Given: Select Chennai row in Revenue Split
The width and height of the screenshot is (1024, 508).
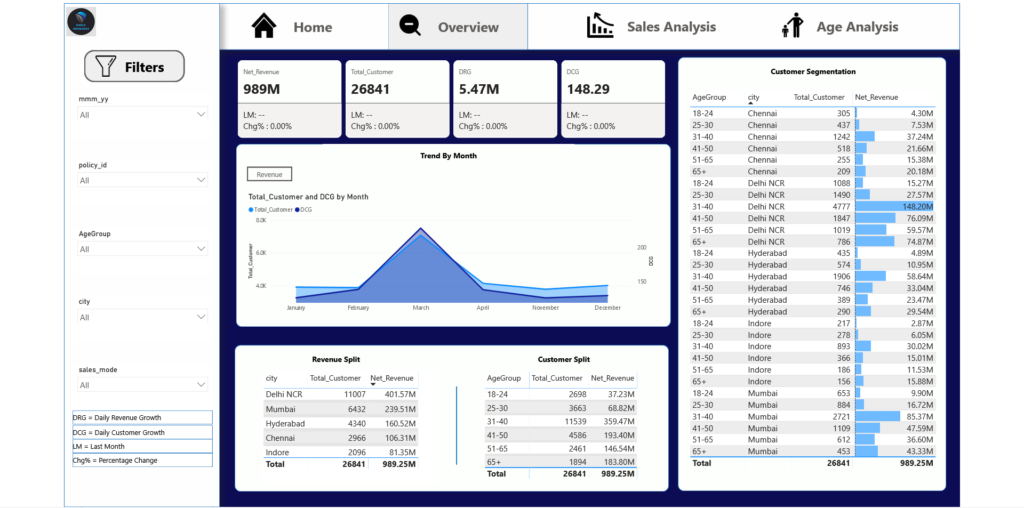Looking at the screenshot, I should point(341,437).
